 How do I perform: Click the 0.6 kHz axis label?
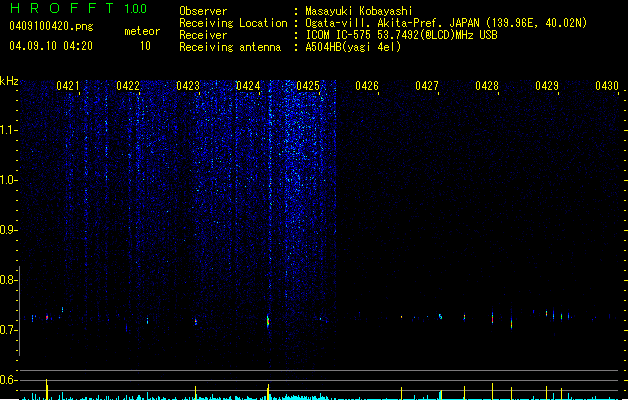pos(8,380)
